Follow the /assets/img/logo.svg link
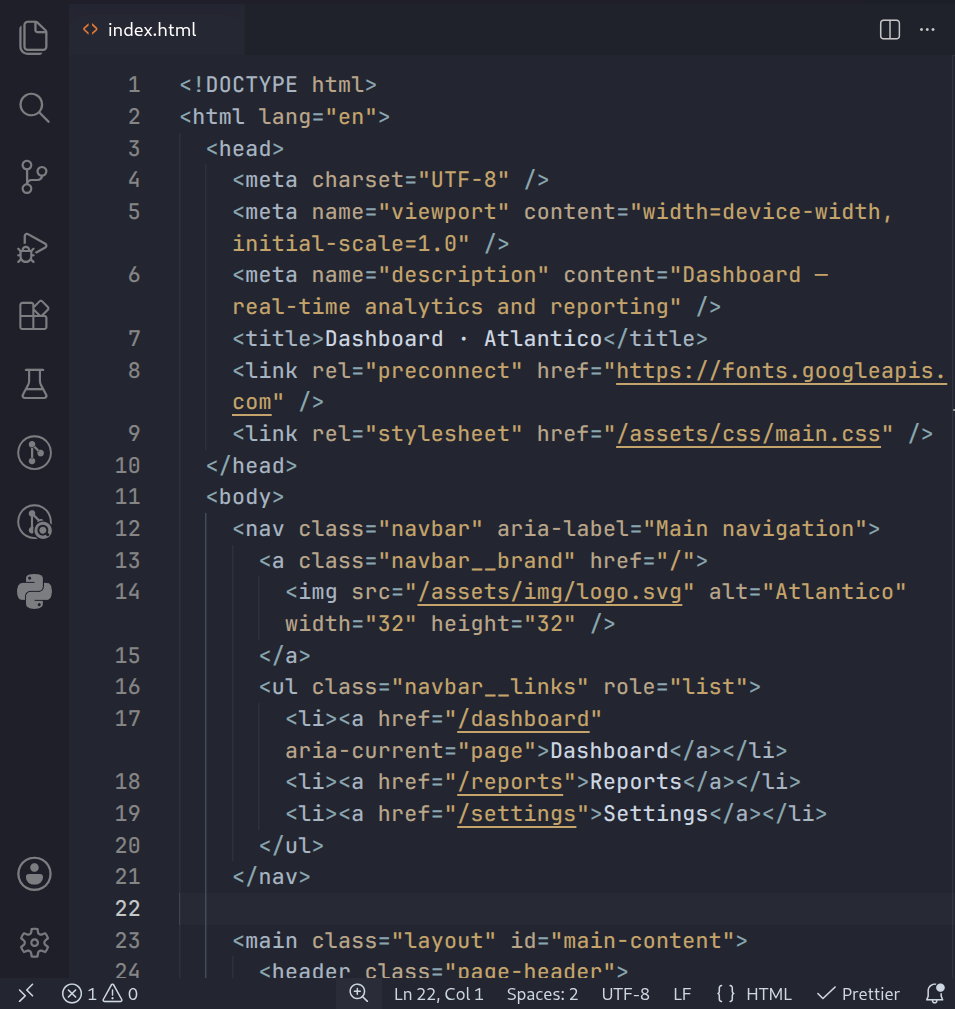 (x=550, y=592)
